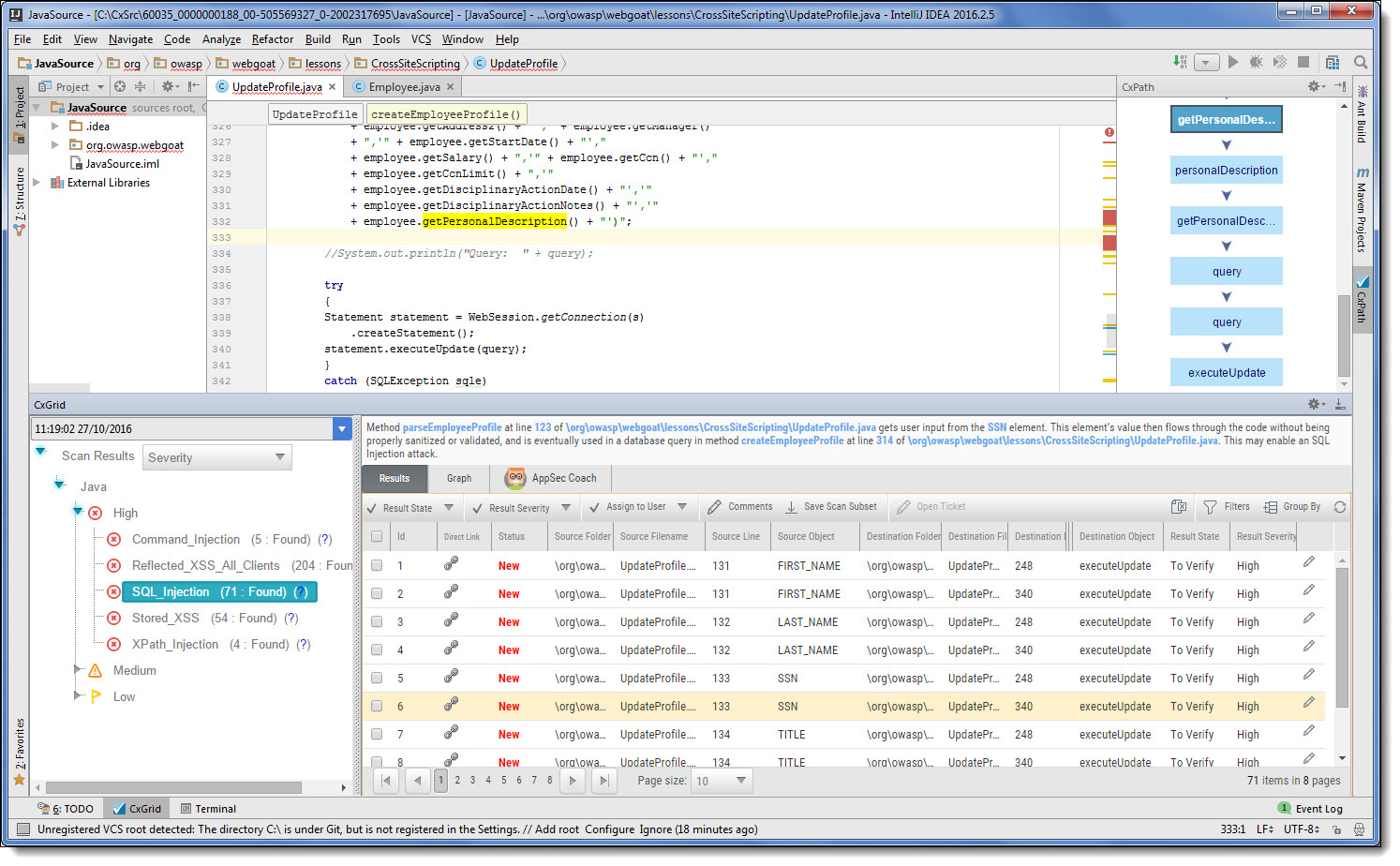
Task: Select the executeUpdate node in CxPath
Action: point(1227,372)
